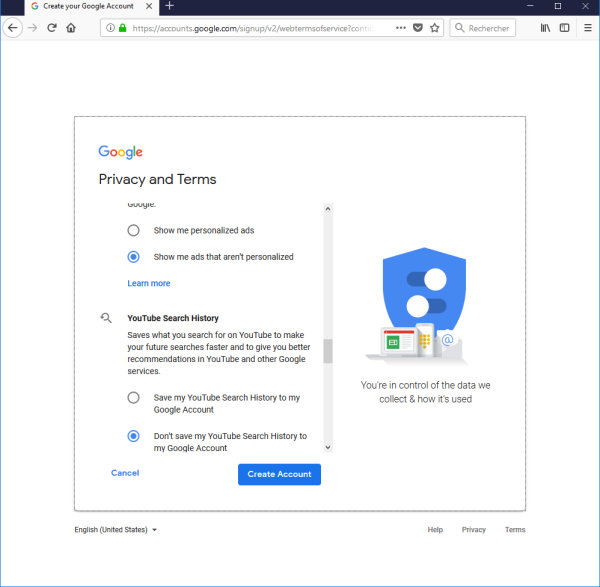
Task: Click the YouTube Search History heading
Action: tap(173, 318)
